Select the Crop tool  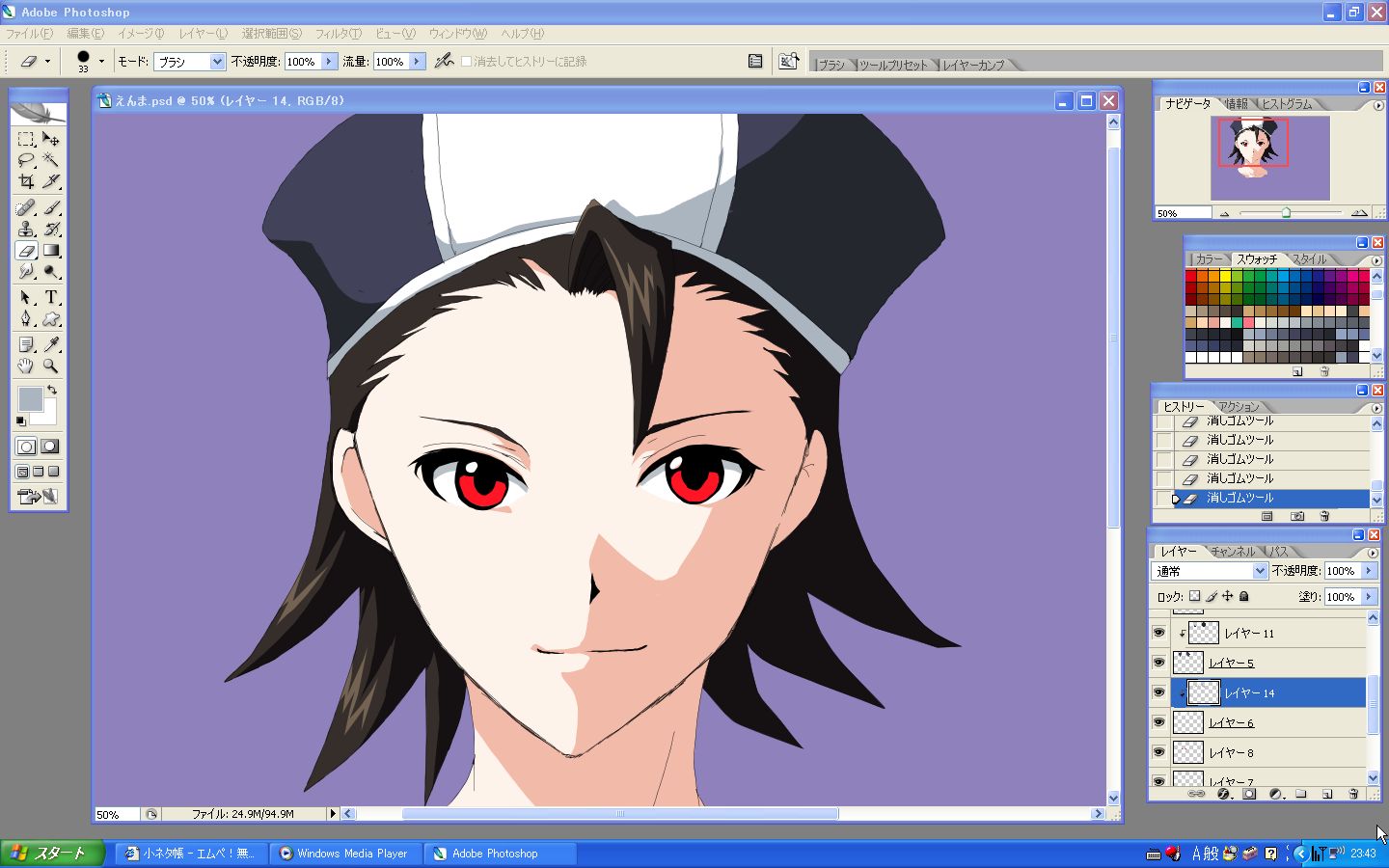26,181
